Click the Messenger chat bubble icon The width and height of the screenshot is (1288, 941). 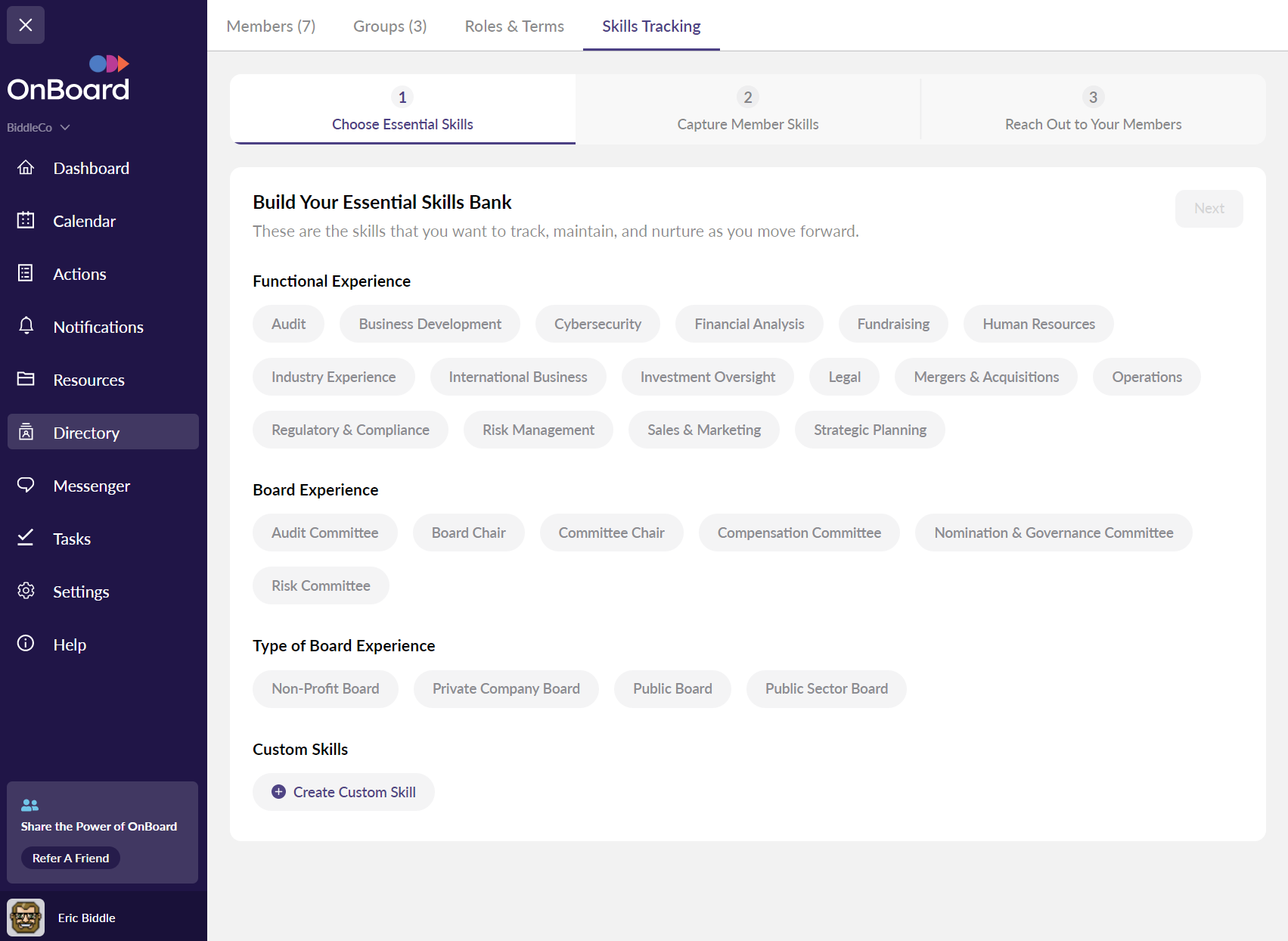coord(26,485)
